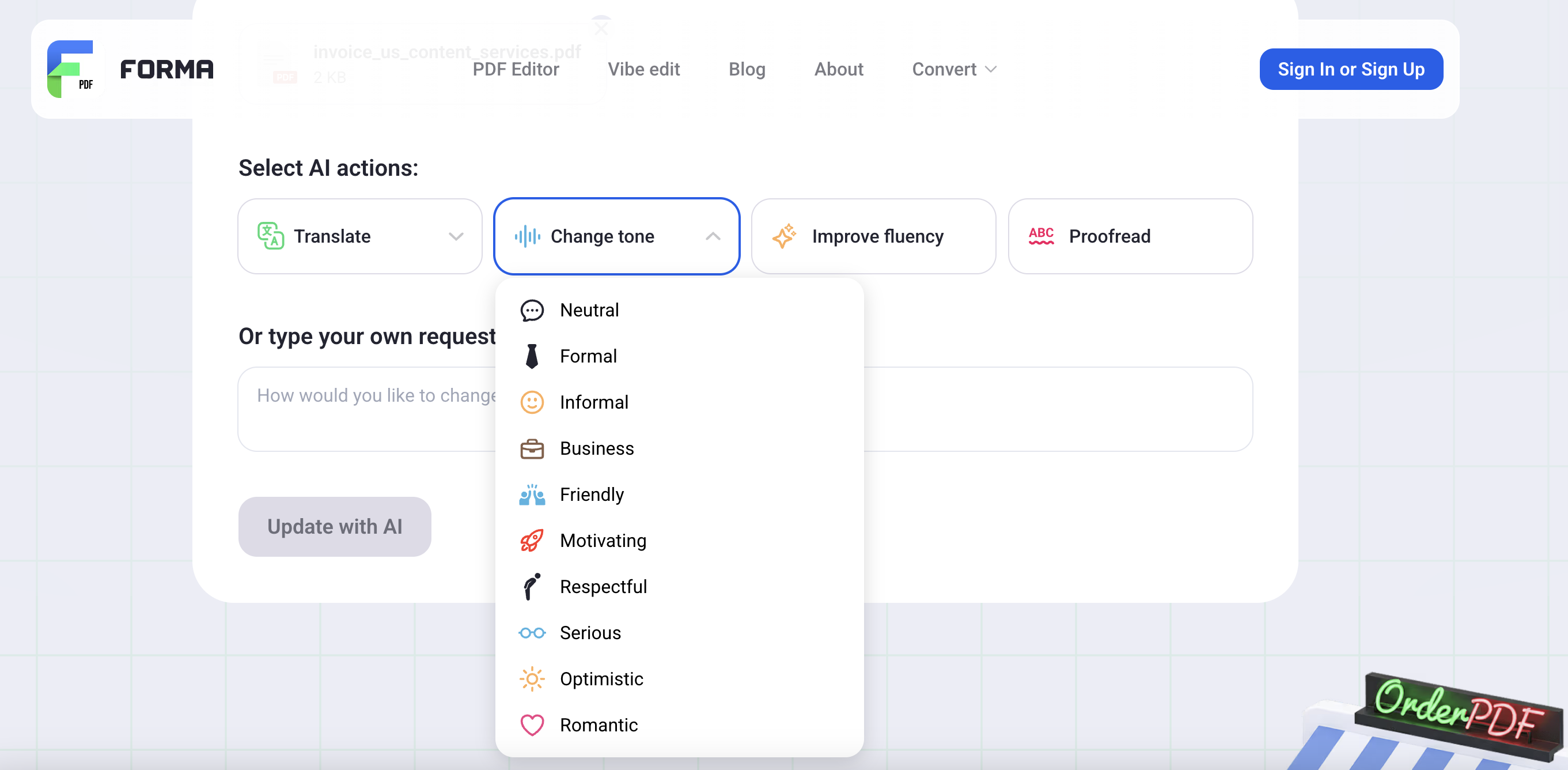Click the Update with AI button
The width and height of the screenshot is (1568, 770).
click(x=335, y=526)
